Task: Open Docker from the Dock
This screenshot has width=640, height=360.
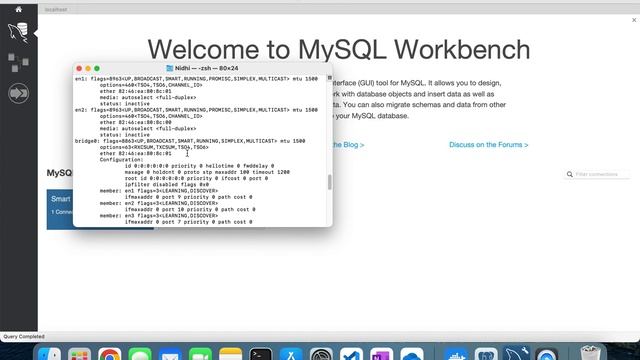Action: pyautogui.click(x=456, y=354)
